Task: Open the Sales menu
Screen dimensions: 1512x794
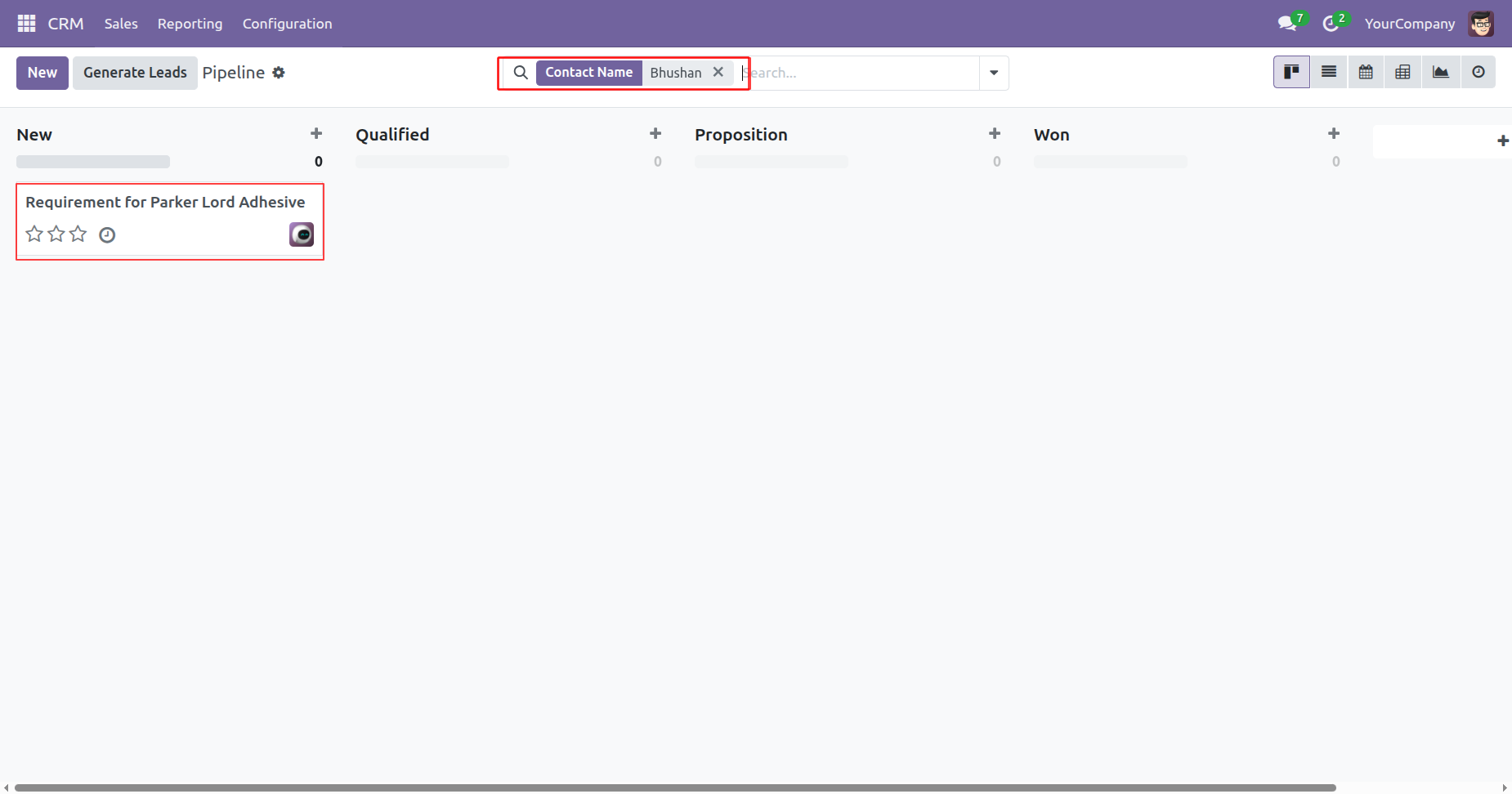Action: coord(121,24)
